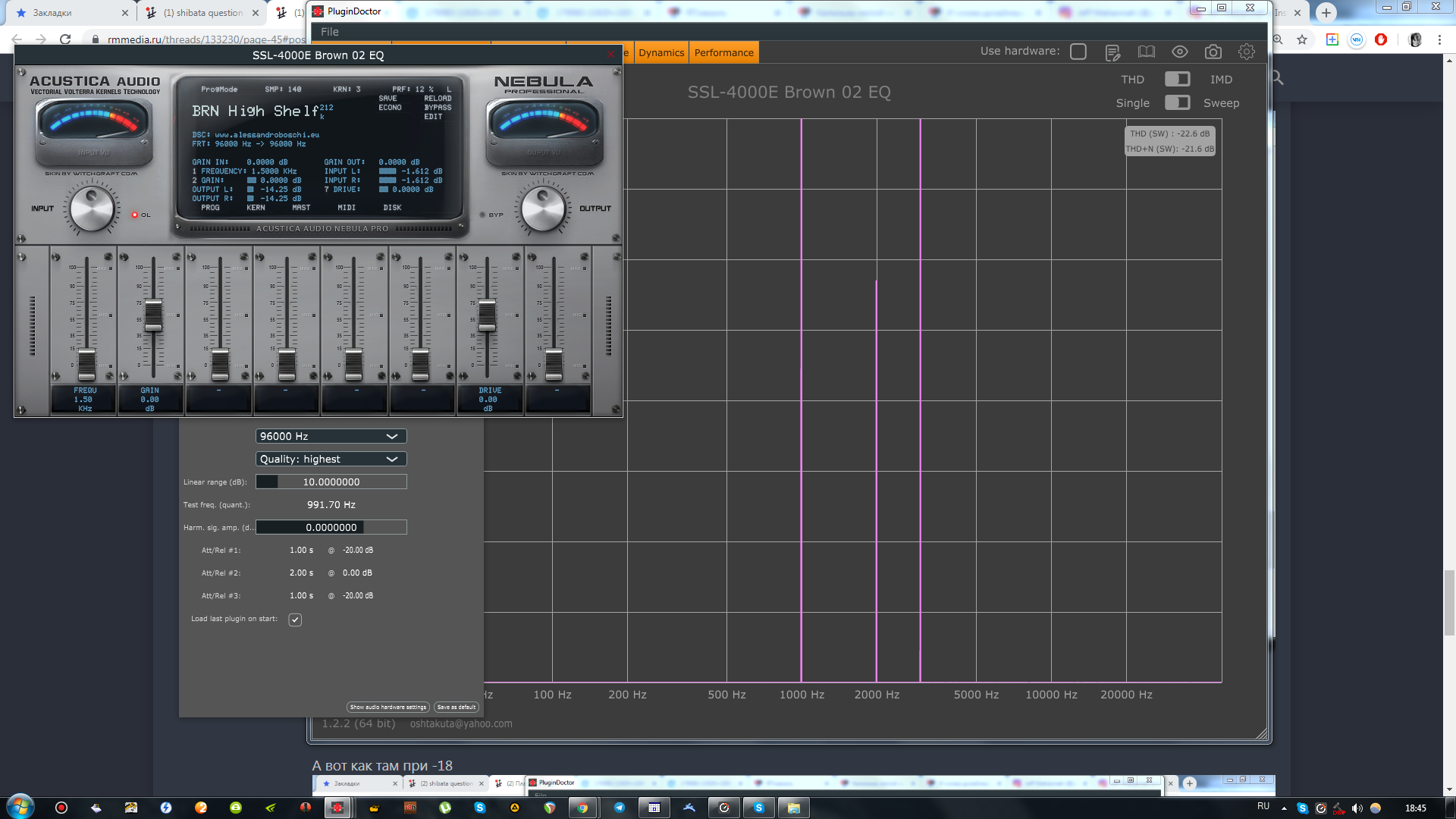Select DISK page on Nebula display
This screenshot has width=1456, height=819.
pyautogui.click(x=393, y=208)
